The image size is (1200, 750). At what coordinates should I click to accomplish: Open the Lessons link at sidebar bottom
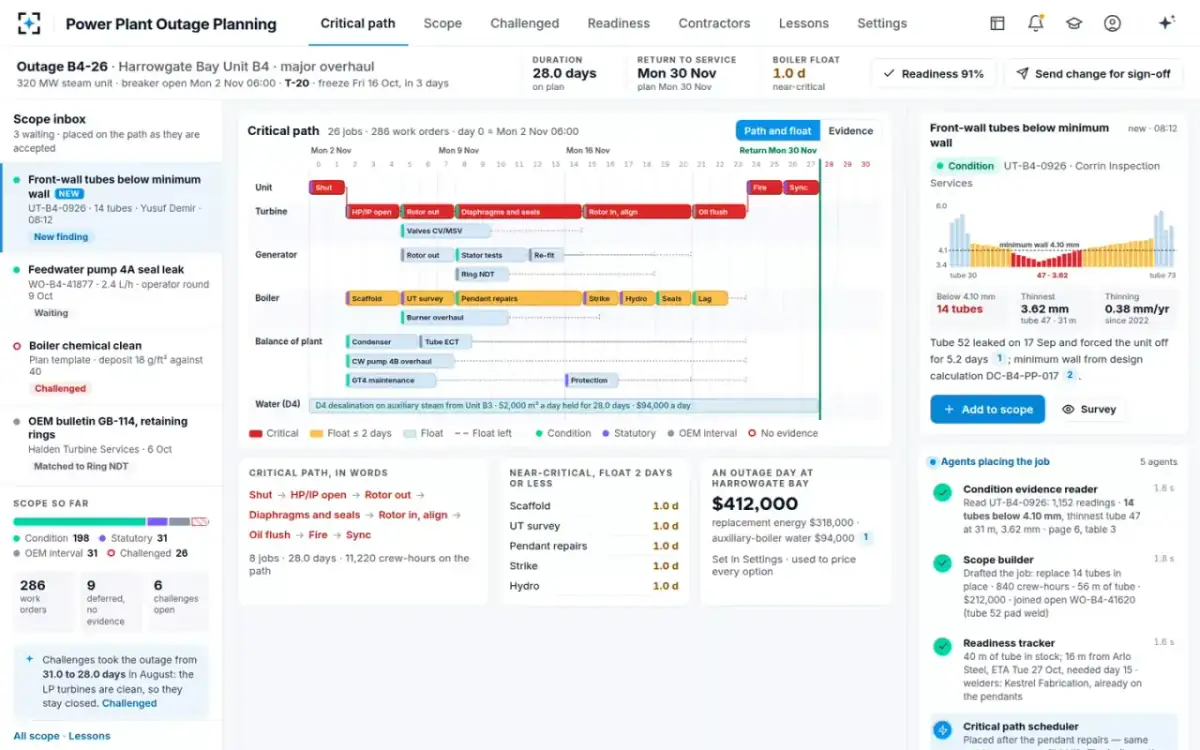point(90,736)
